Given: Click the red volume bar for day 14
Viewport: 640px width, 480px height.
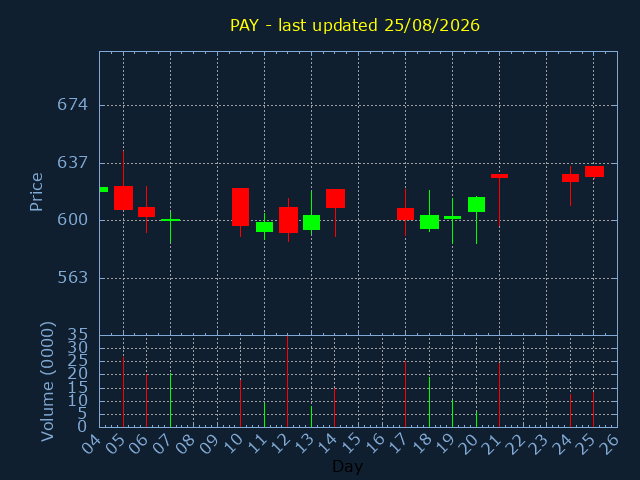Looking at the screenshot, I should coord(335,408).
